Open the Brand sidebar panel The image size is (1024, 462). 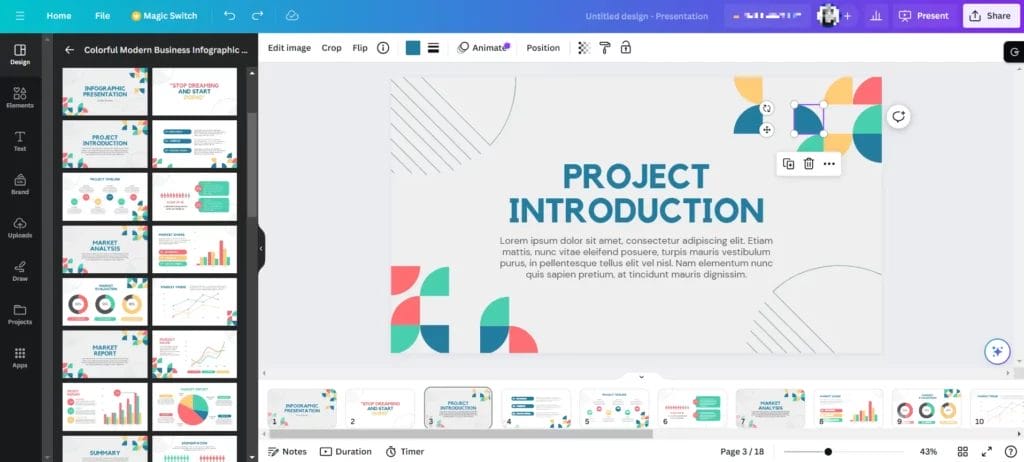coord(20,184)
